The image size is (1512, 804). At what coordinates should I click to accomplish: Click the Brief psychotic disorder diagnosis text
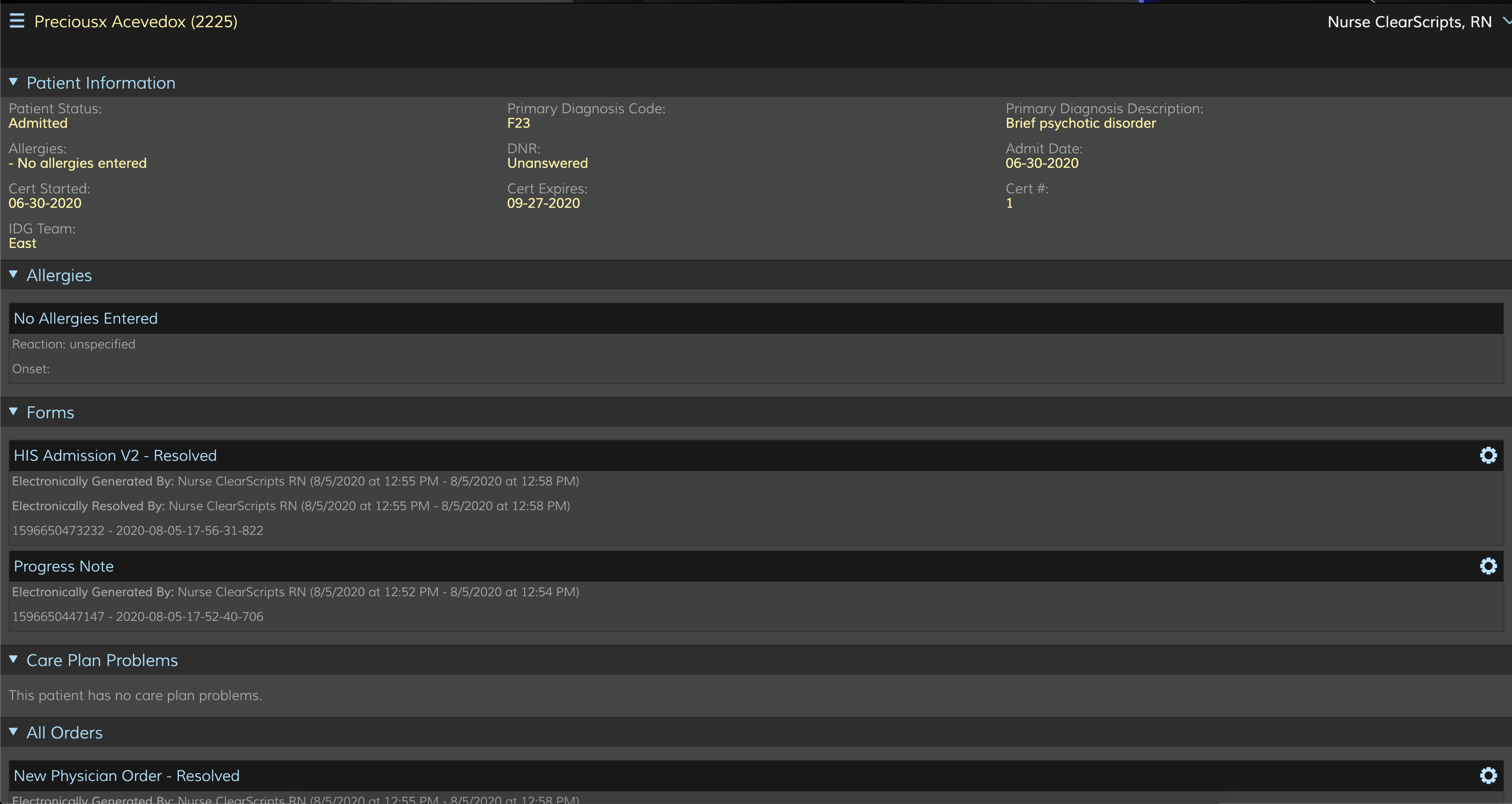point(1080,123)
